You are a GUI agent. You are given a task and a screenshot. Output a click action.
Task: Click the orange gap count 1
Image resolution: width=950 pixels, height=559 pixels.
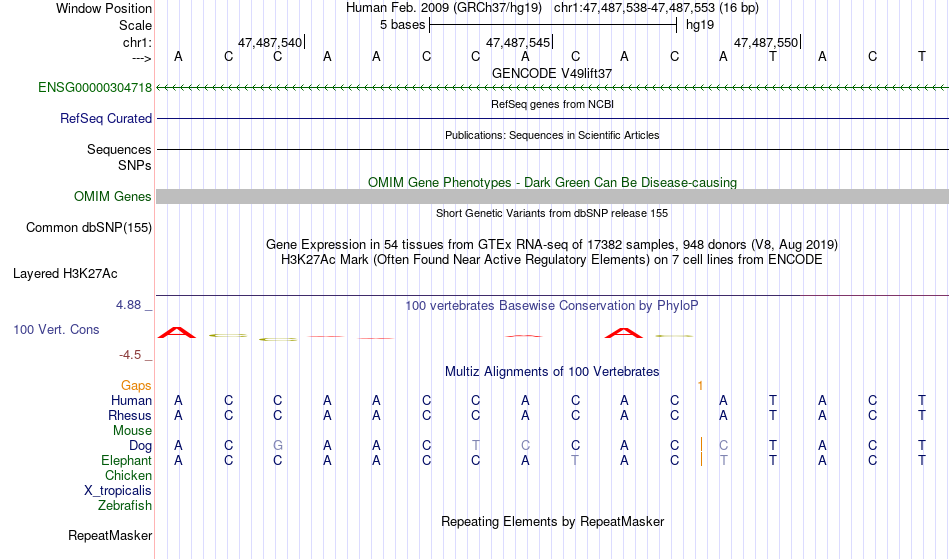click(700, 386)
